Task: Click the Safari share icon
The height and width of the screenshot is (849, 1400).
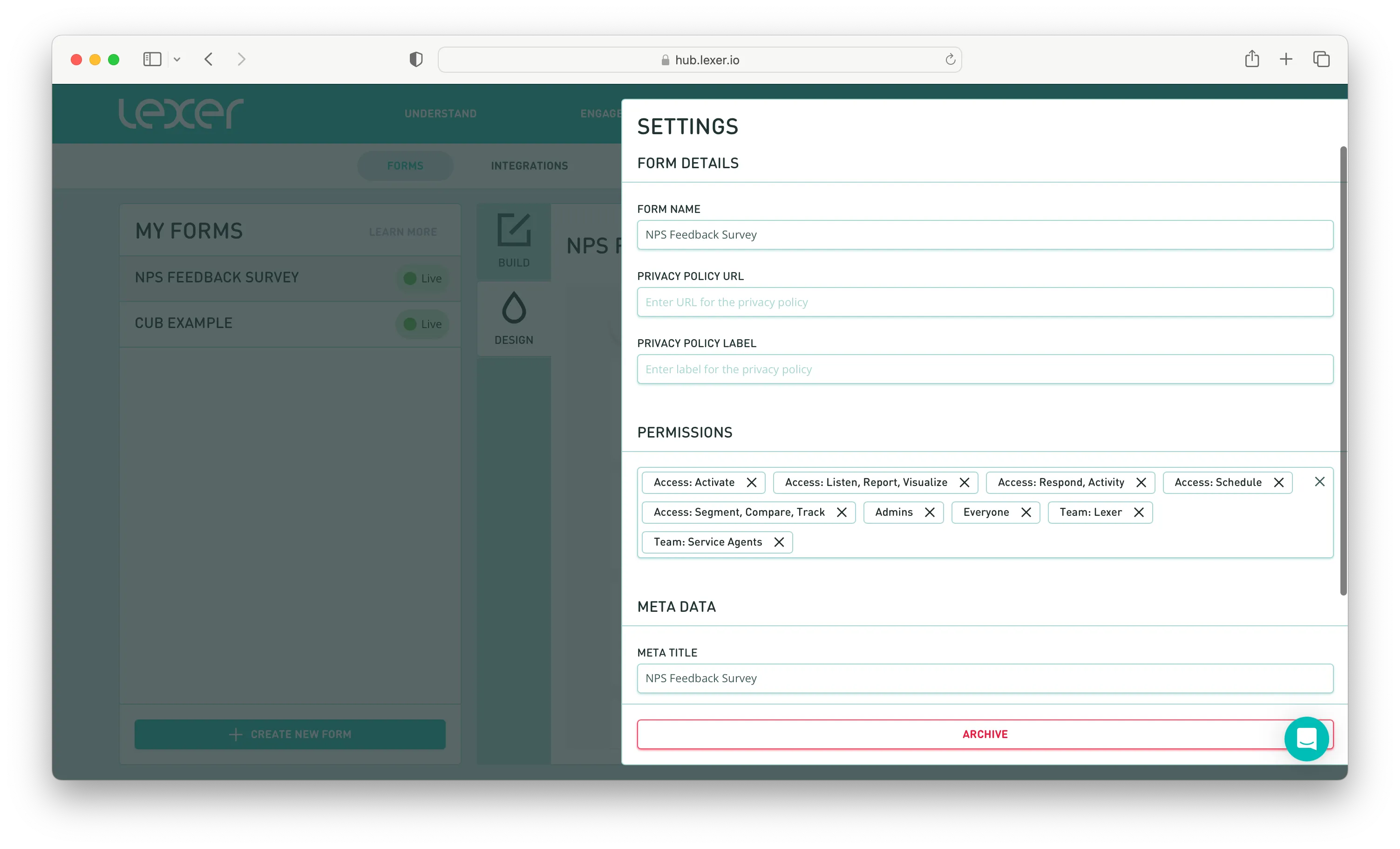Action: click(x=1252, y=59)
